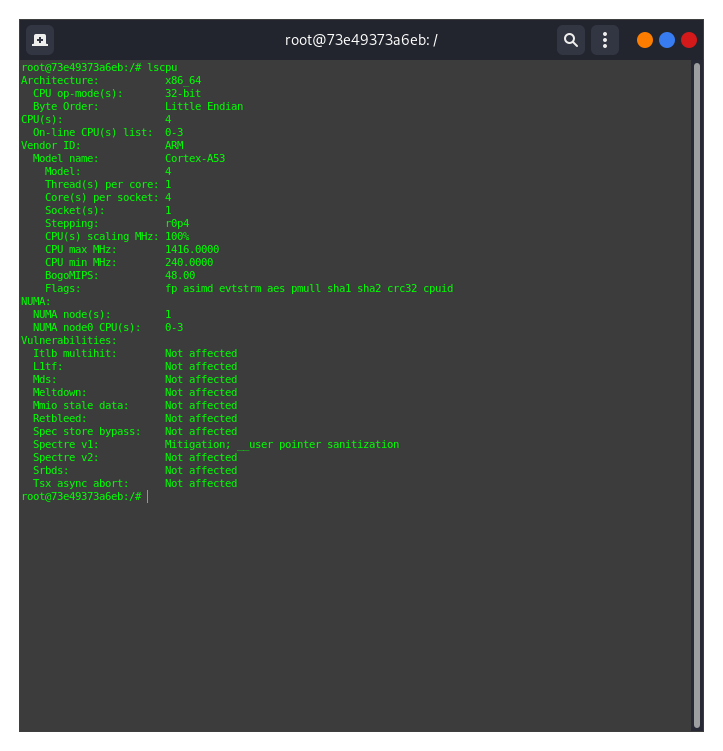Click the Vendor ID value ARM

coord(174,145)
